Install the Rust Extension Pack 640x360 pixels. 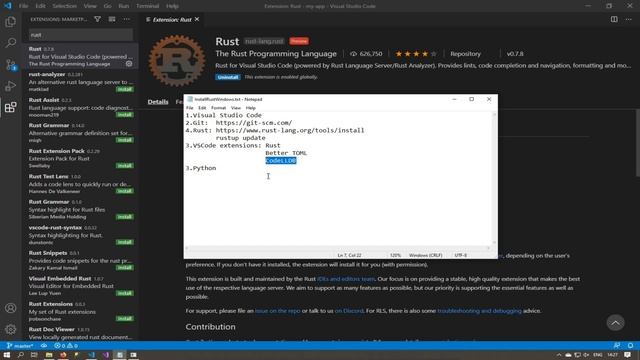tap(124, 165)
